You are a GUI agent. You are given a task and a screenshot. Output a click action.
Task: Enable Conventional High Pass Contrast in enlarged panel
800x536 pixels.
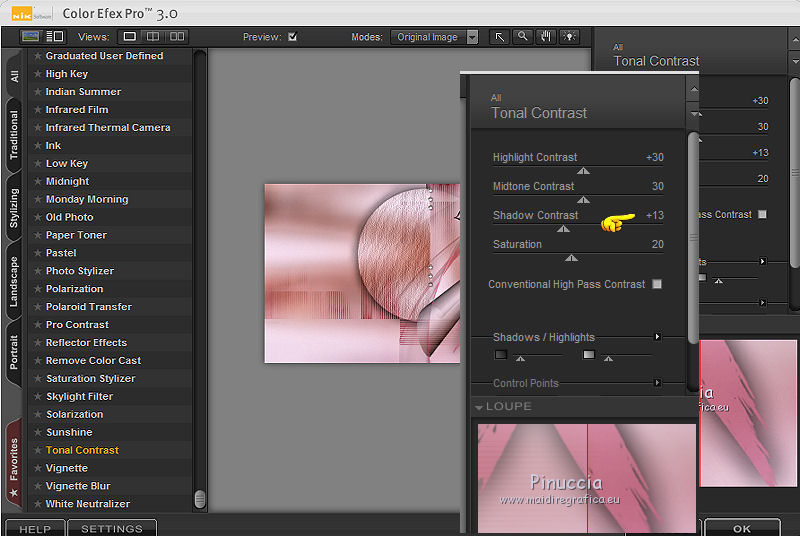657,284
